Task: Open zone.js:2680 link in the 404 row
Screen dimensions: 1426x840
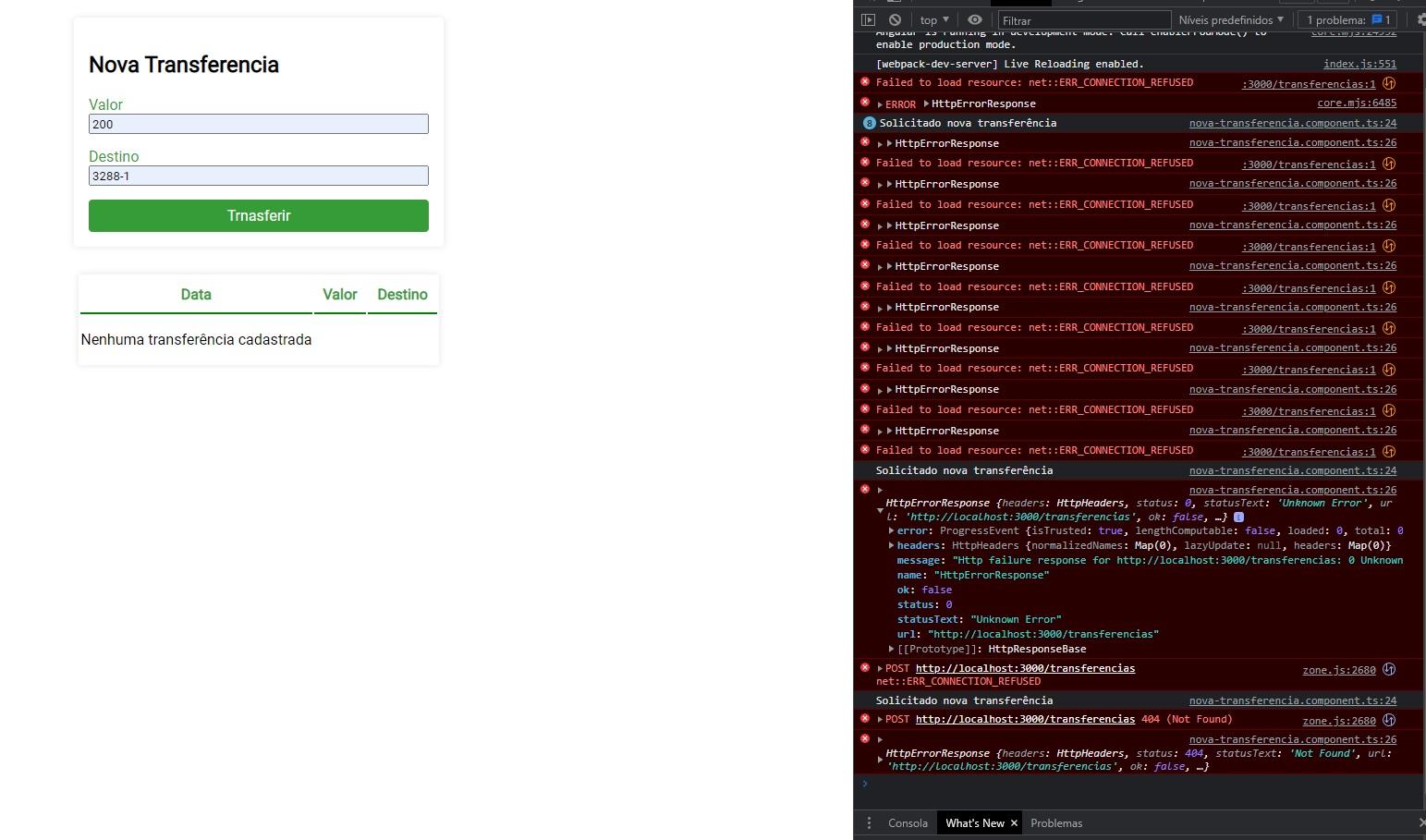Action: point(1339,721)
